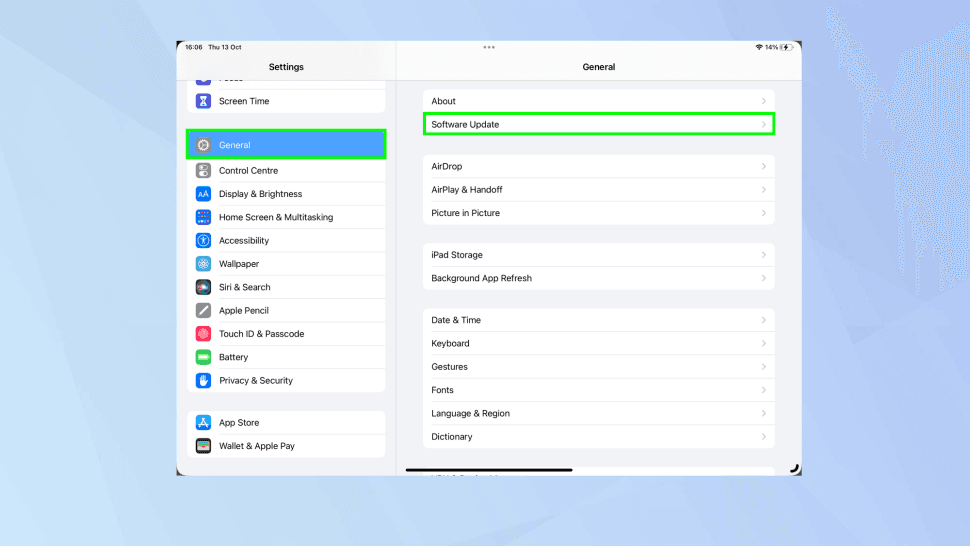Open Dictionary settings
Screen dimensions: 970x546
click(598, 437)
